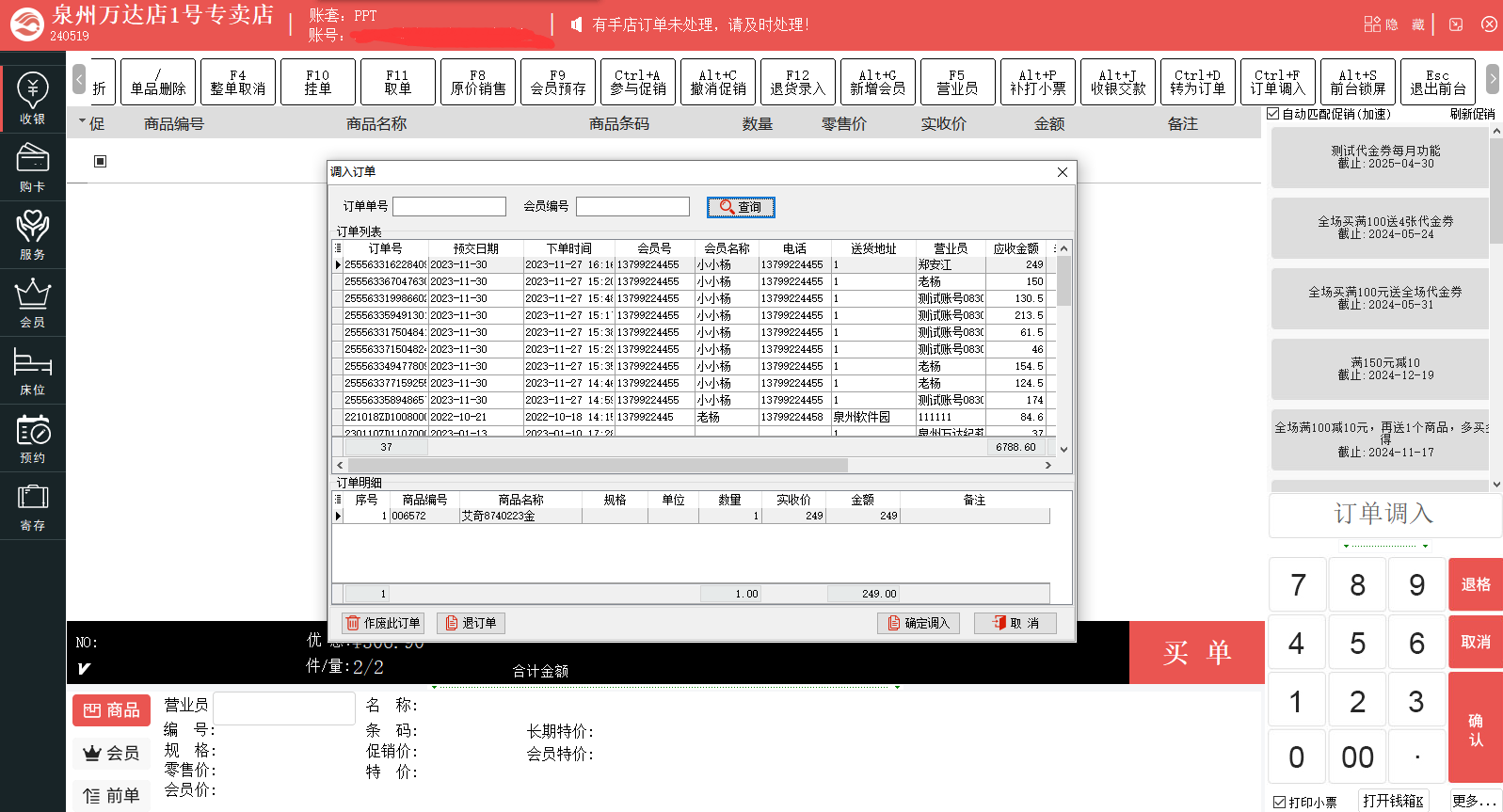Close the 调入订单 dialog
Viewport: 1503px width, 812px height.
(1063, 172)
